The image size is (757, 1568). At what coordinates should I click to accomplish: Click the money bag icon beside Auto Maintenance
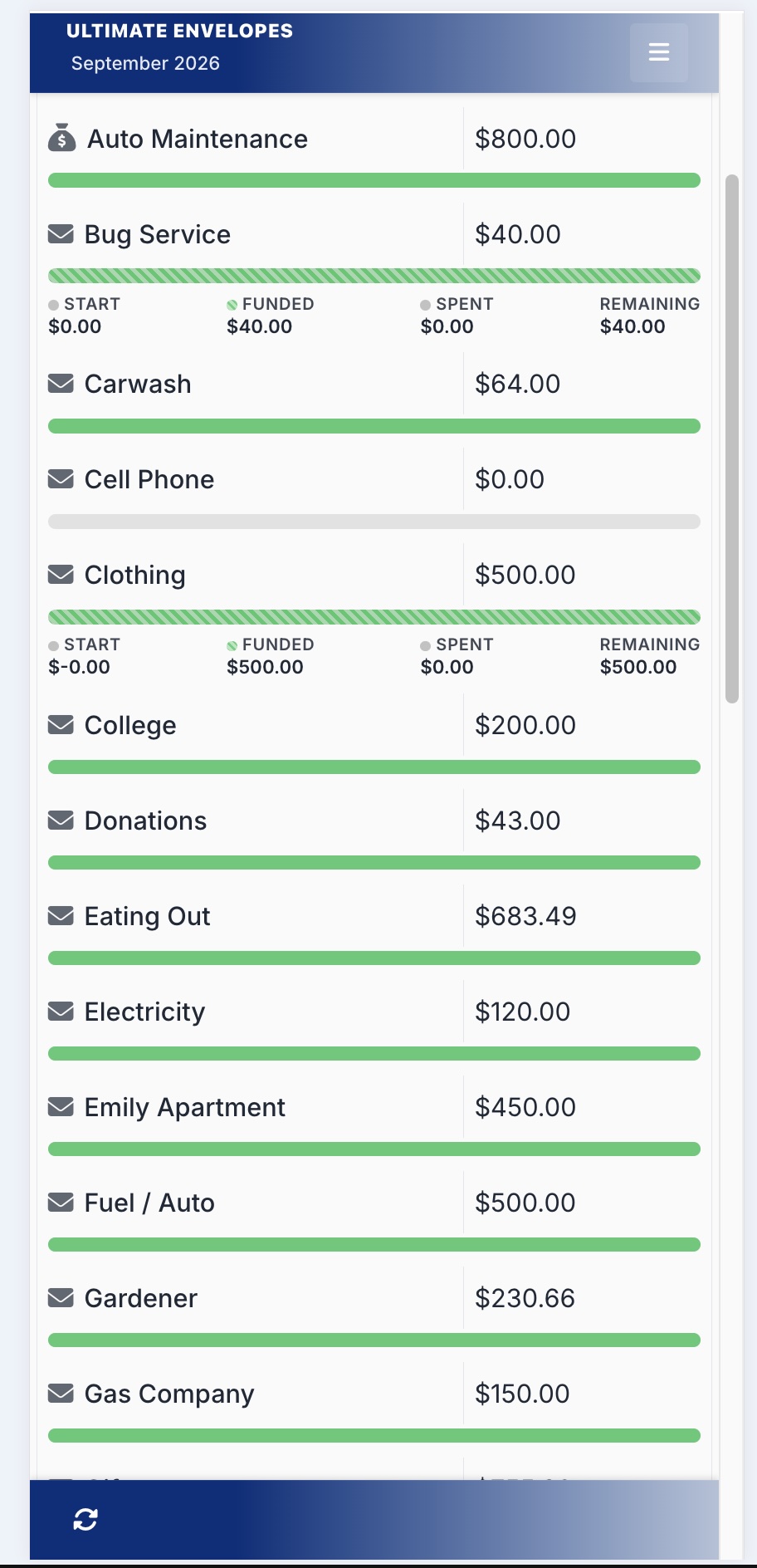(61, 138)
